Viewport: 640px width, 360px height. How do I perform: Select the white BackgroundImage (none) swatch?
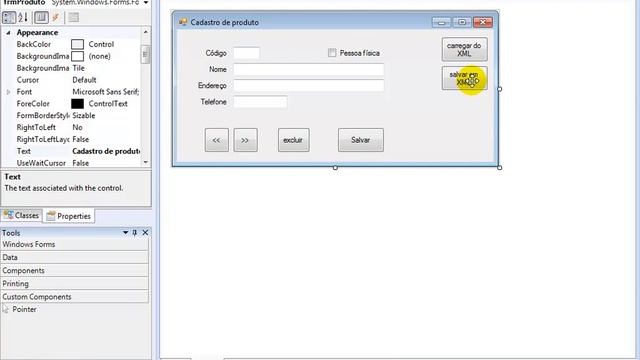pos(78,56)
